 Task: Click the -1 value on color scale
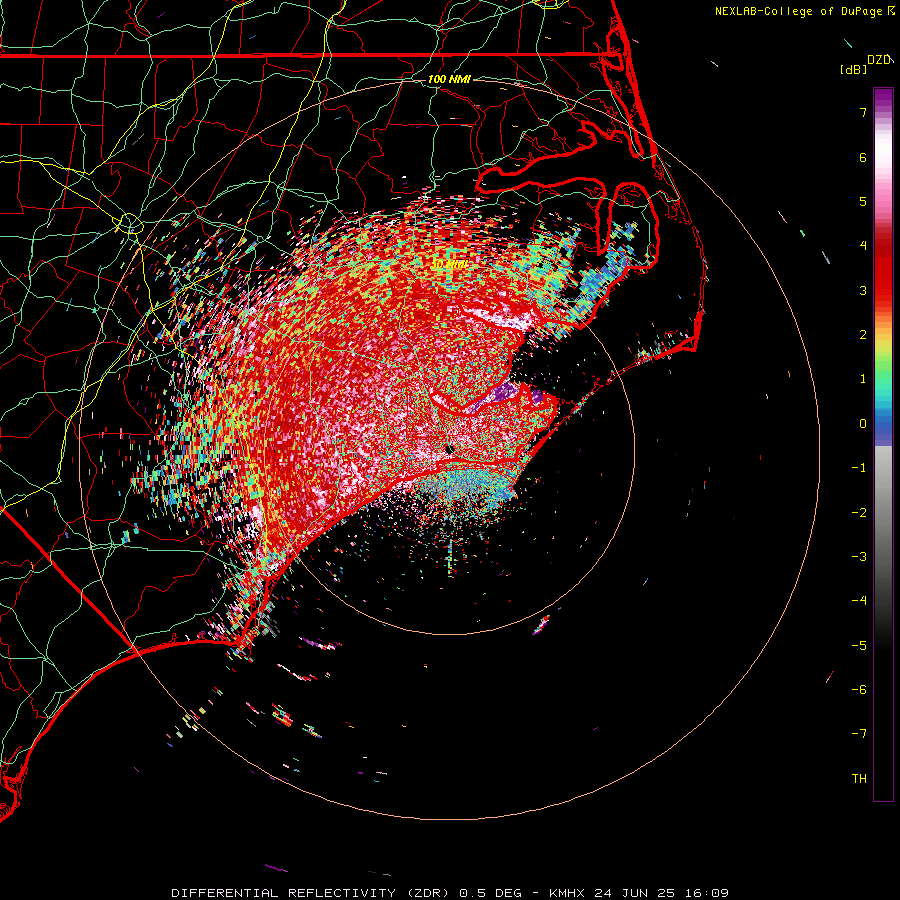point(859,468)
